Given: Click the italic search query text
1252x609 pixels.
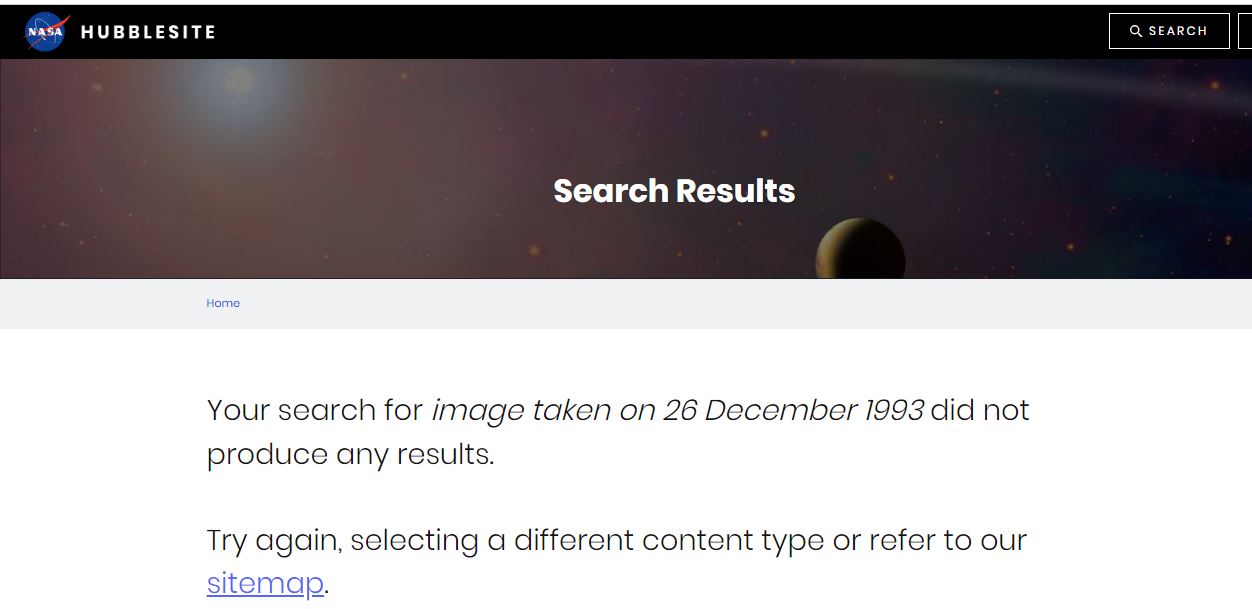Looking at the screenshot, I should pos(677,410).
